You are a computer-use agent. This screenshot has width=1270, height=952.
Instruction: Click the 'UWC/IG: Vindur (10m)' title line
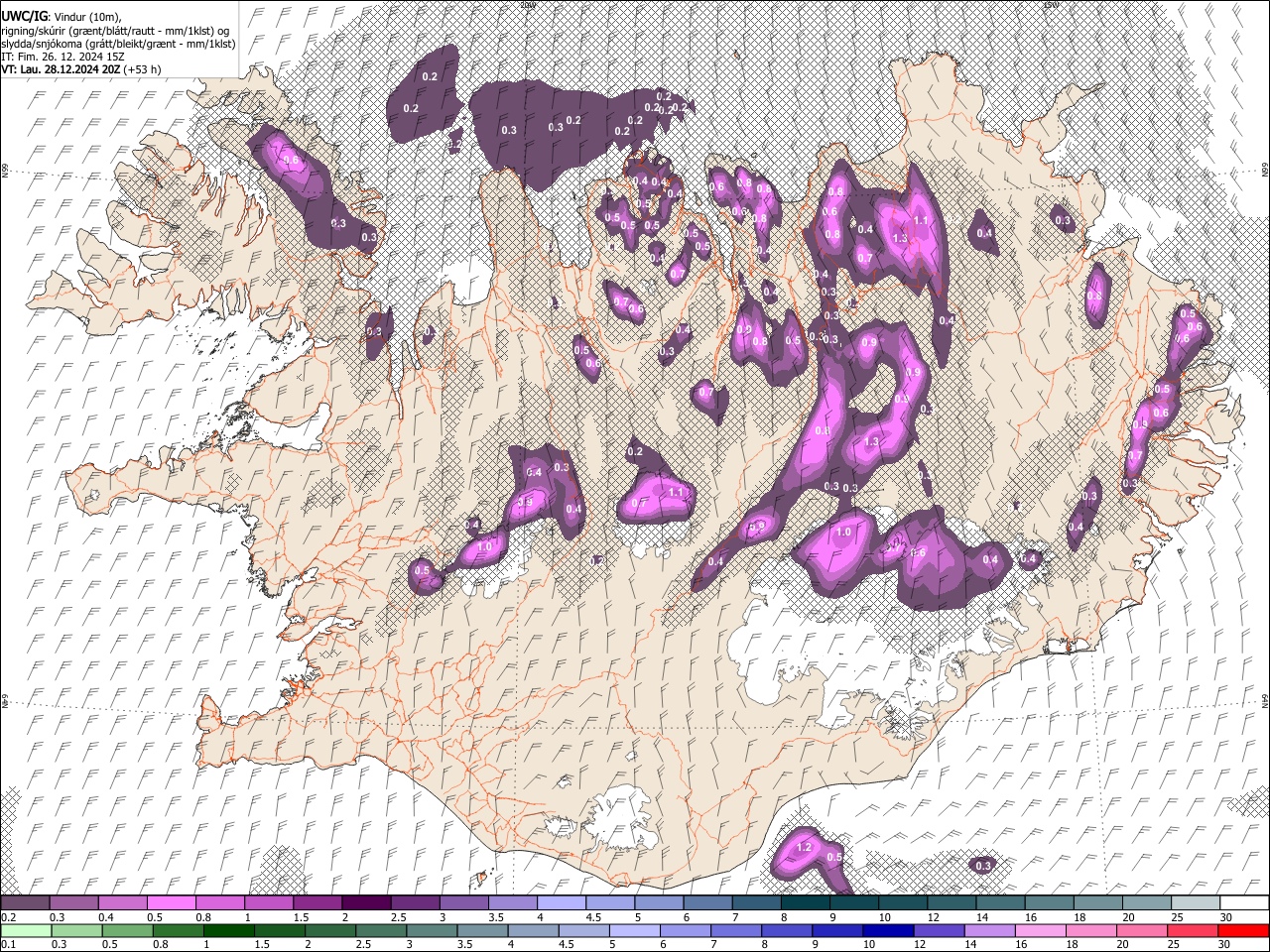(x=62, y=16)
